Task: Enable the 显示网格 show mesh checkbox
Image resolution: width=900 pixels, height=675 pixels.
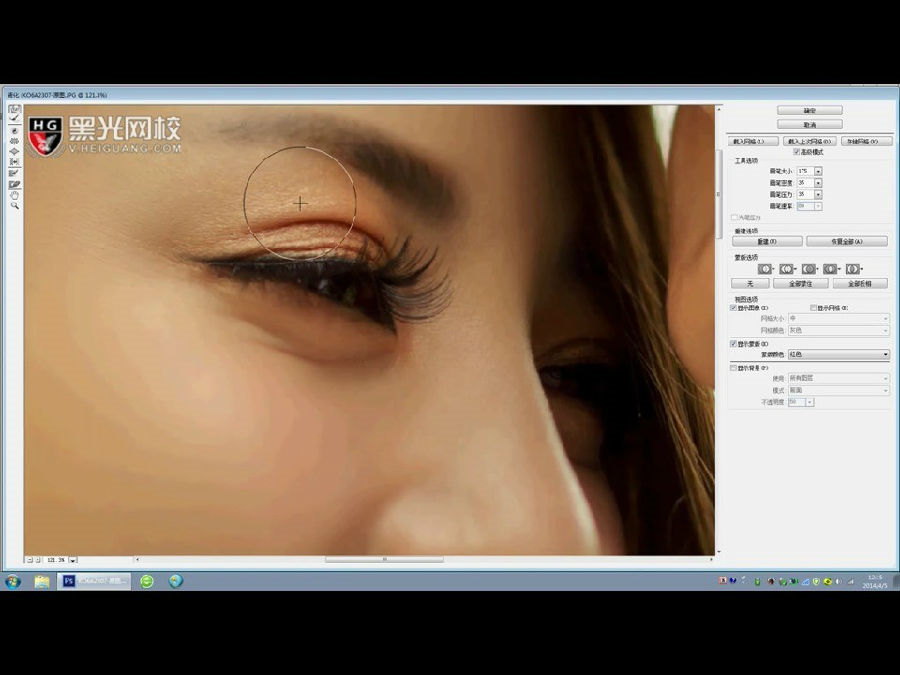Action: 813,308
